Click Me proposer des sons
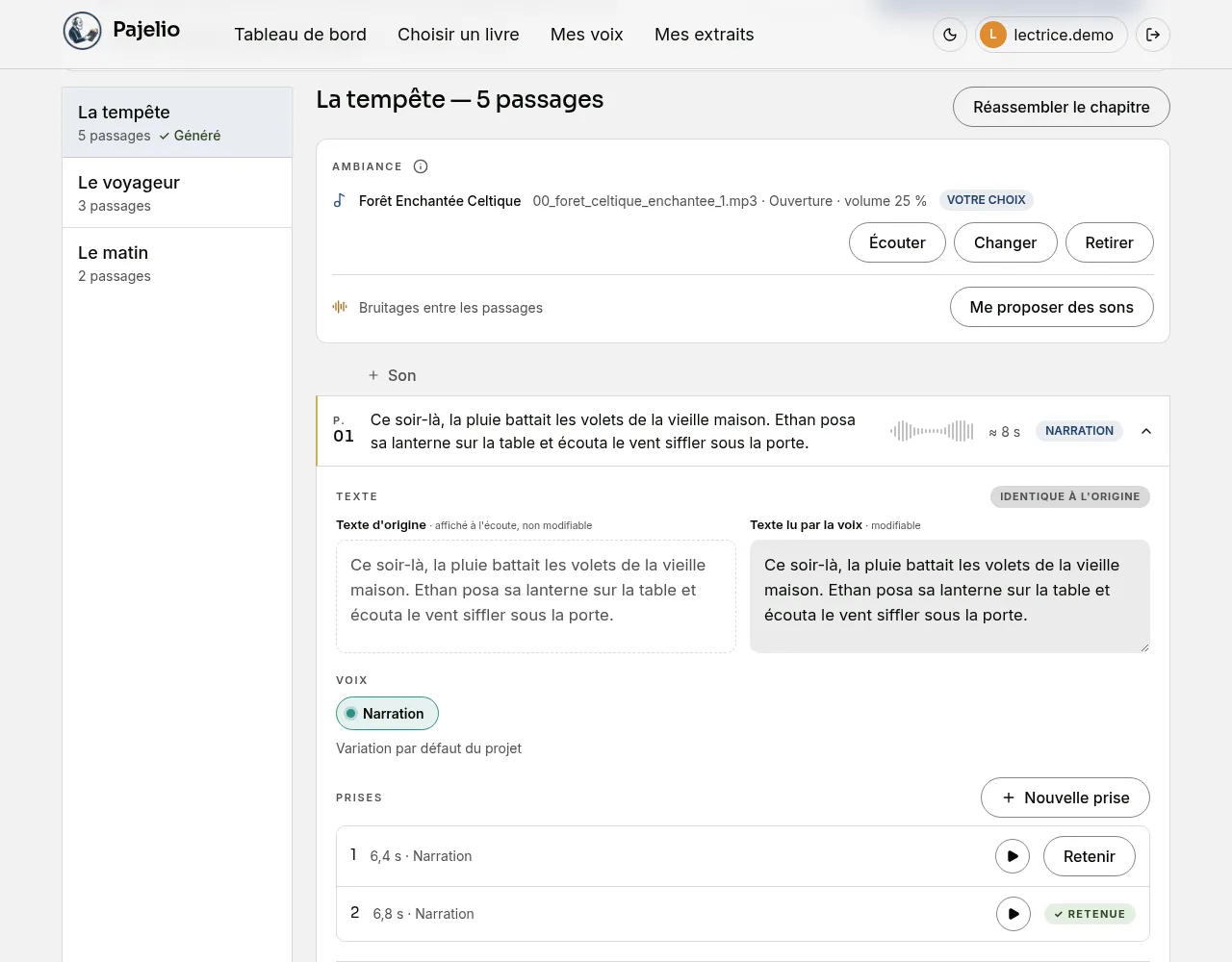The image size is (1232, 962). [1052, 307]
